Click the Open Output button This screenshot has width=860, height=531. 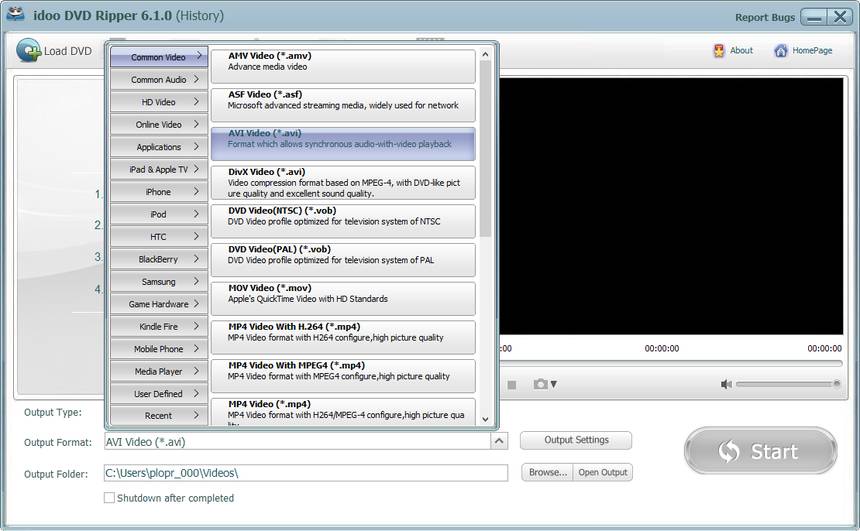[x=603, y=472]
